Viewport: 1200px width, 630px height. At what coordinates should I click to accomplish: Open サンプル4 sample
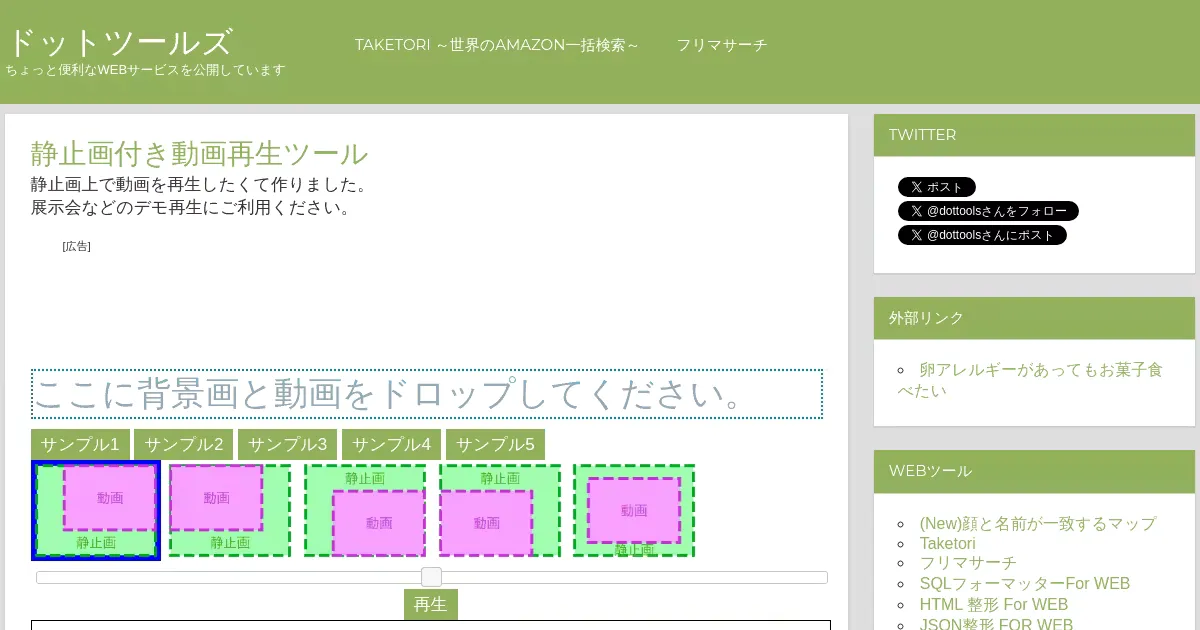pos(391,445)
